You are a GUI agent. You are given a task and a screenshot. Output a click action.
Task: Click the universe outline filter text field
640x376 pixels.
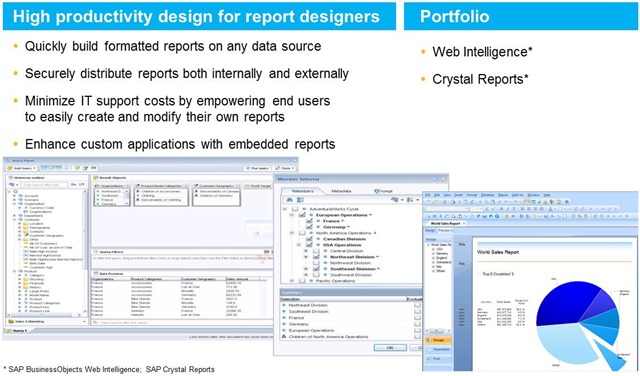(44, 185)
